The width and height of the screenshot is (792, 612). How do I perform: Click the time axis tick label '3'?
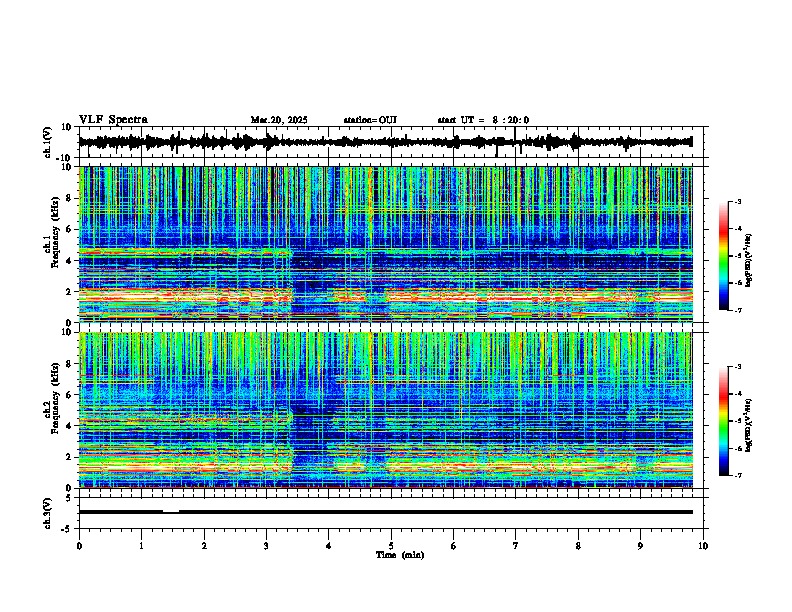[266, 546]
